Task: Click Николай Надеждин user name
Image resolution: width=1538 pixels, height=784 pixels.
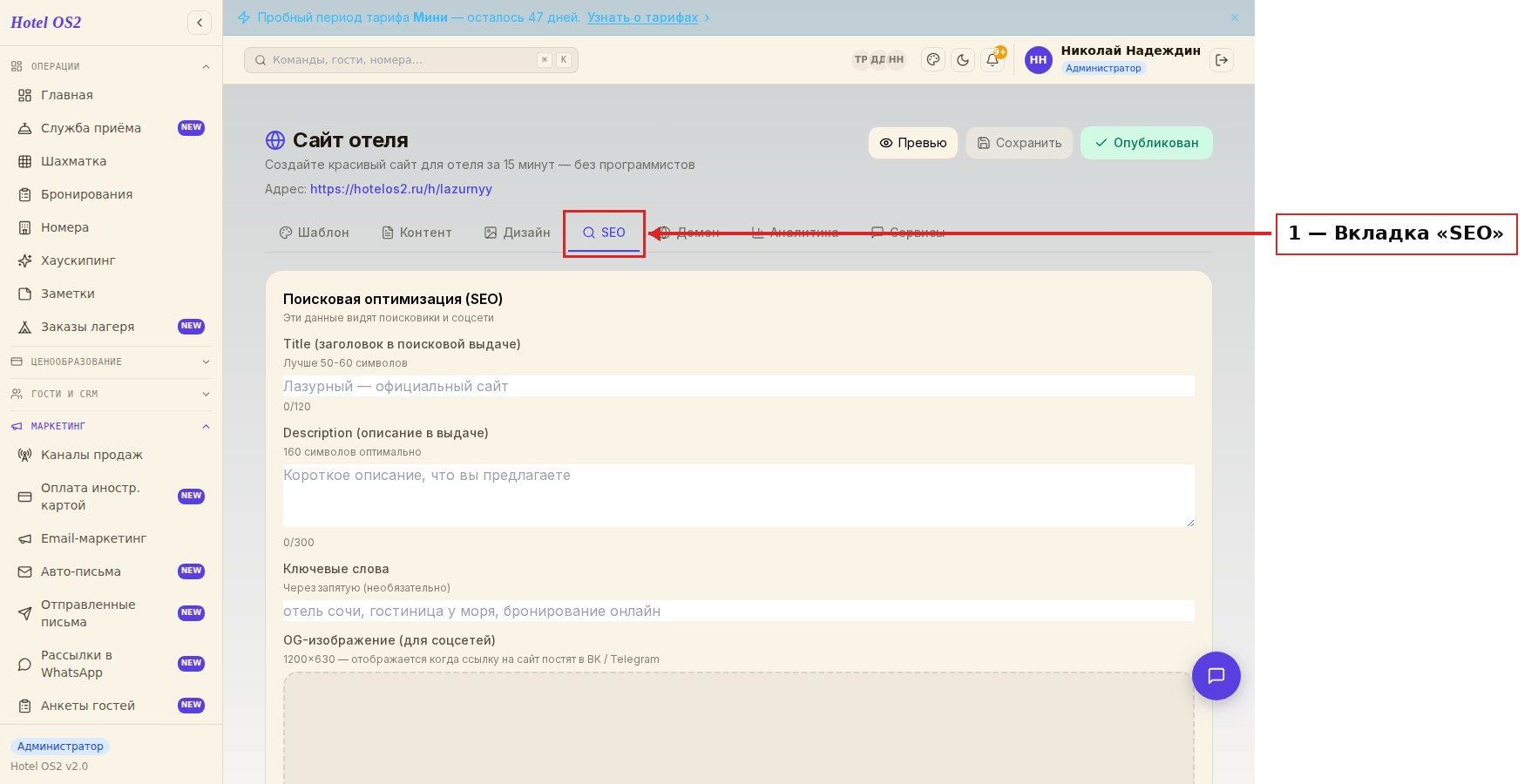Action: (1131, 51)
